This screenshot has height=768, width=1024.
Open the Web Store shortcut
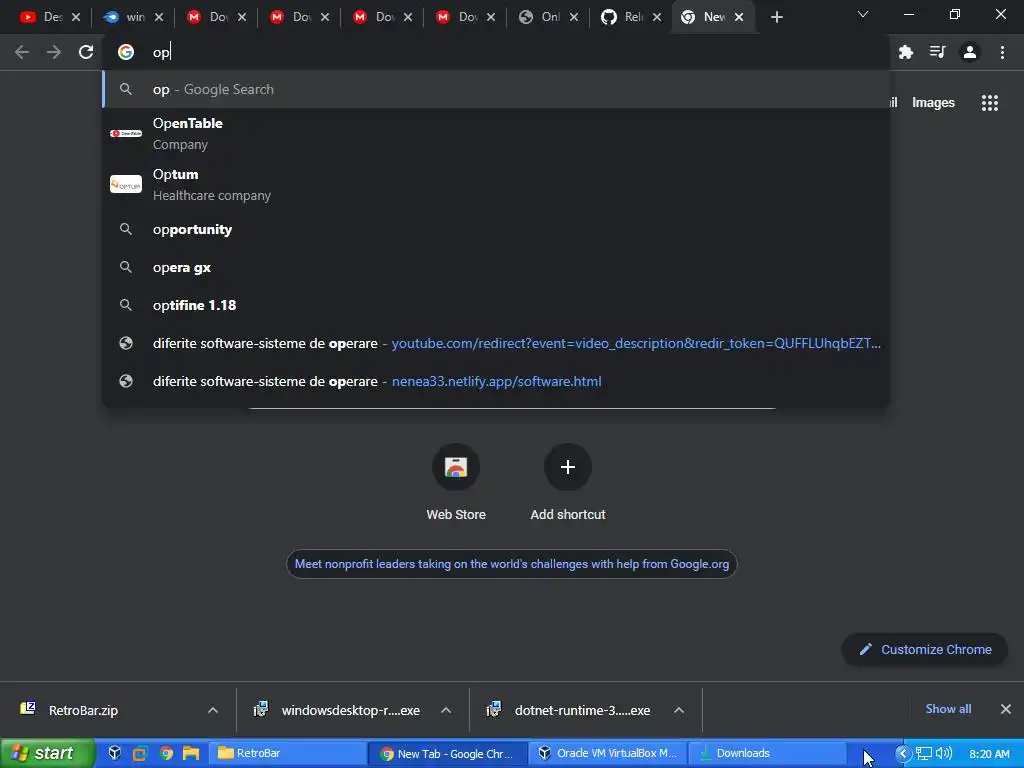tap(456, 482)
